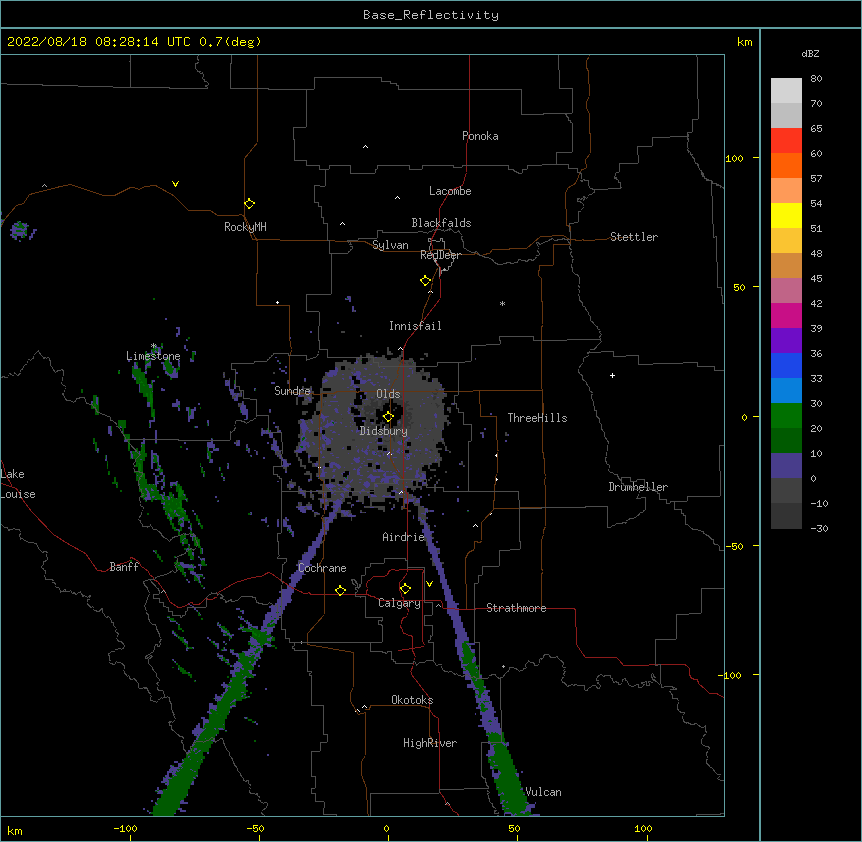The width and height of the screenshot is (862, 842).
Task: Click the green echo band near Vulcan
Action: (x=511, y=779)
